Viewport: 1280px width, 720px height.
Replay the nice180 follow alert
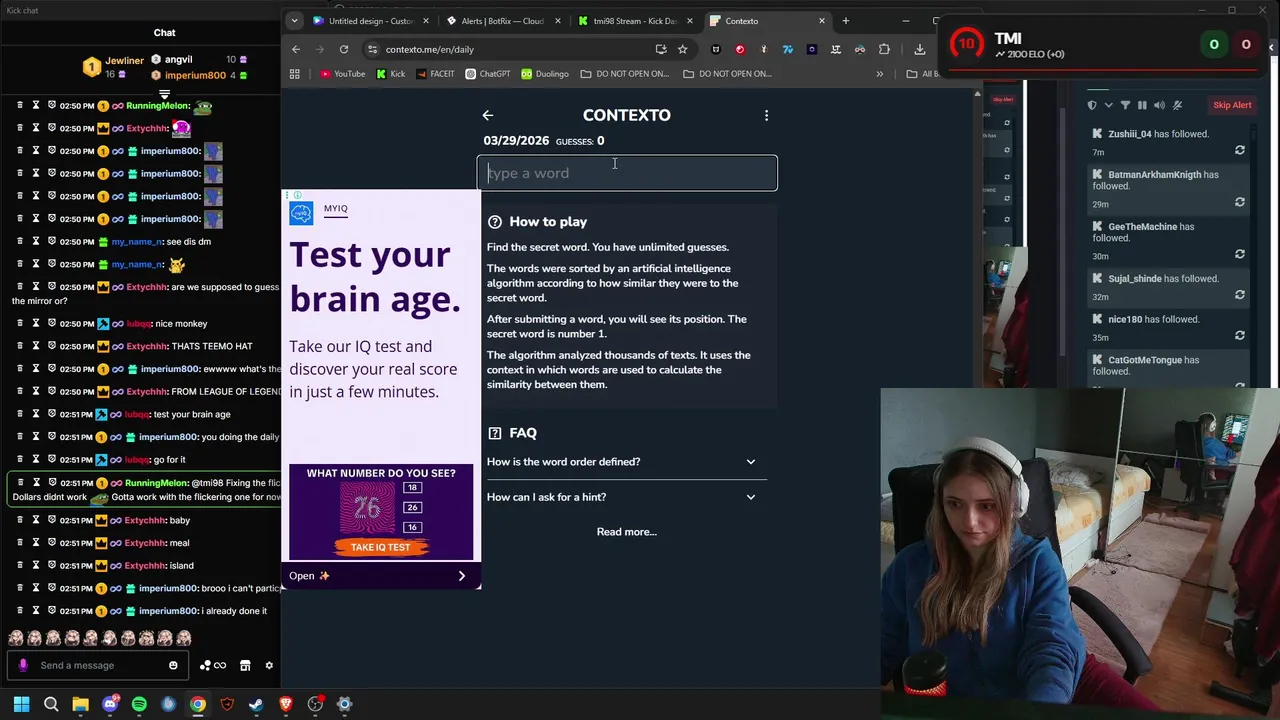tap(1240, 336)
